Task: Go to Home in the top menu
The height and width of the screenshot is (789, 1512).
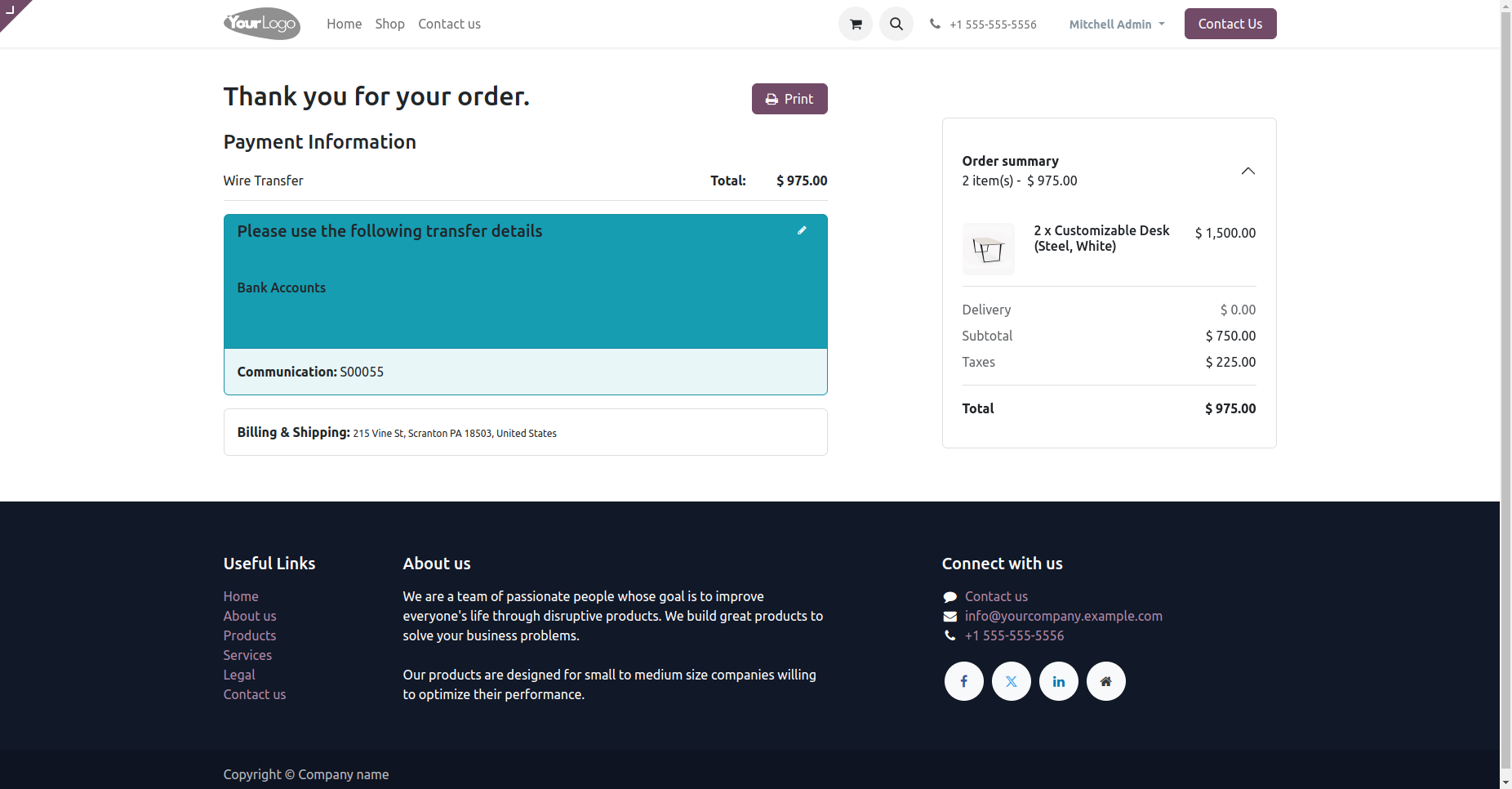Action: point(344,24)
